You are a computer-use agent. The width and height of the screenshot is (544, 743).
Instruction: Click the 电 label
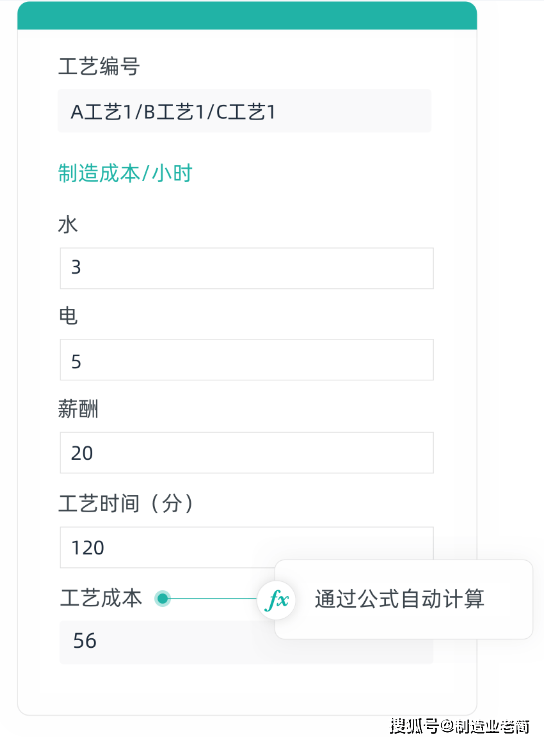[68, 316]
